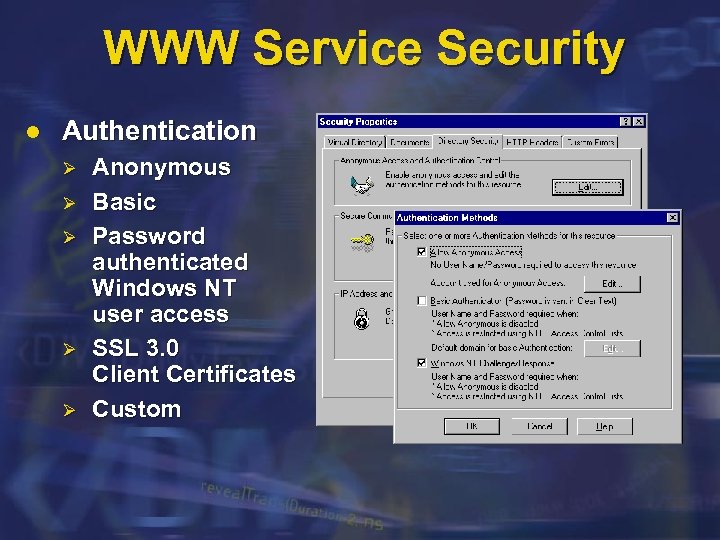
Task: Close the Security Properties window
Action: pyautogui.click(x=639, y=122)
